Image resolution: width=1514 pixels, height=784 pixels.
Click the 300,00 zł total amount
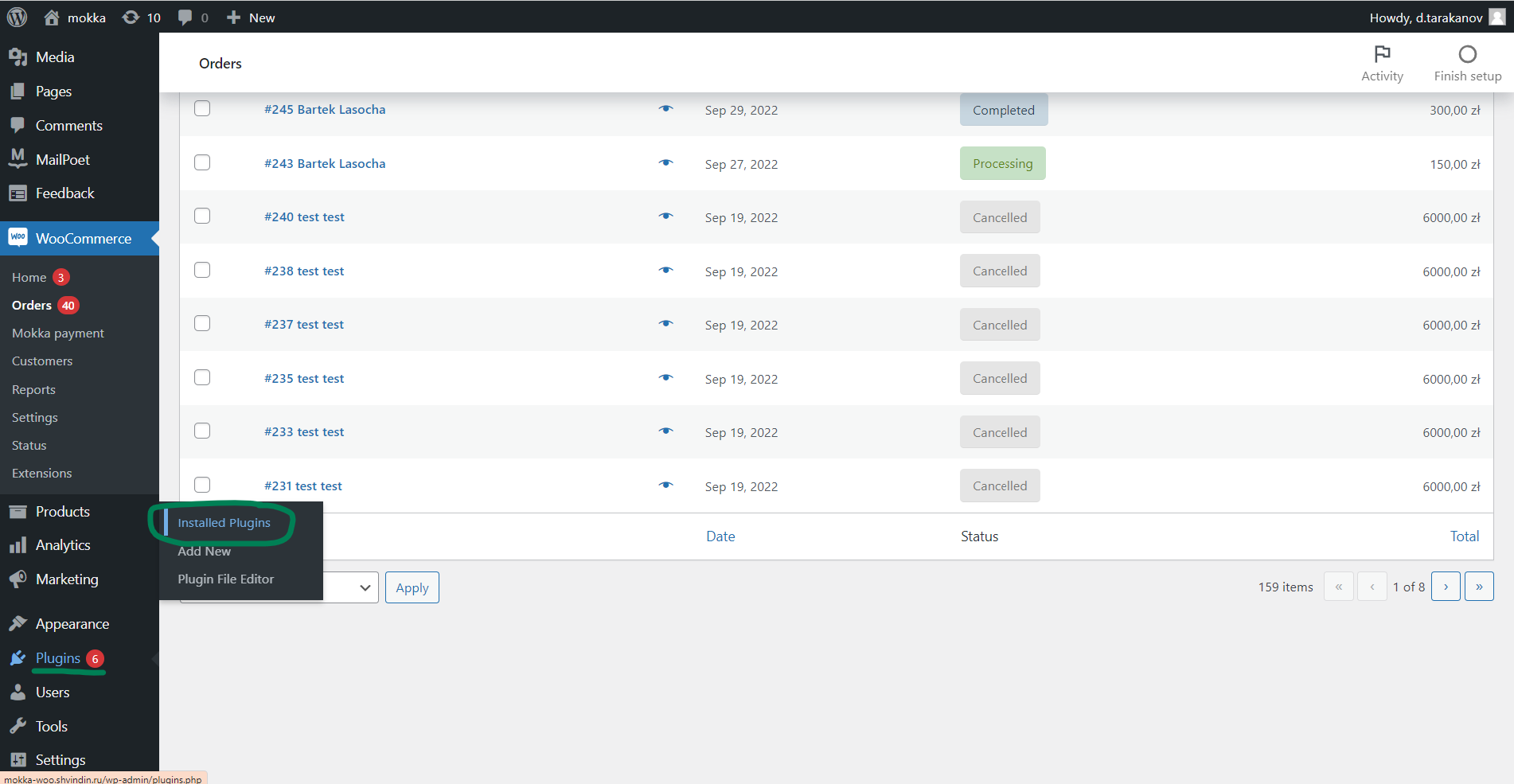pyautogui.click(x=1454, y=110)
